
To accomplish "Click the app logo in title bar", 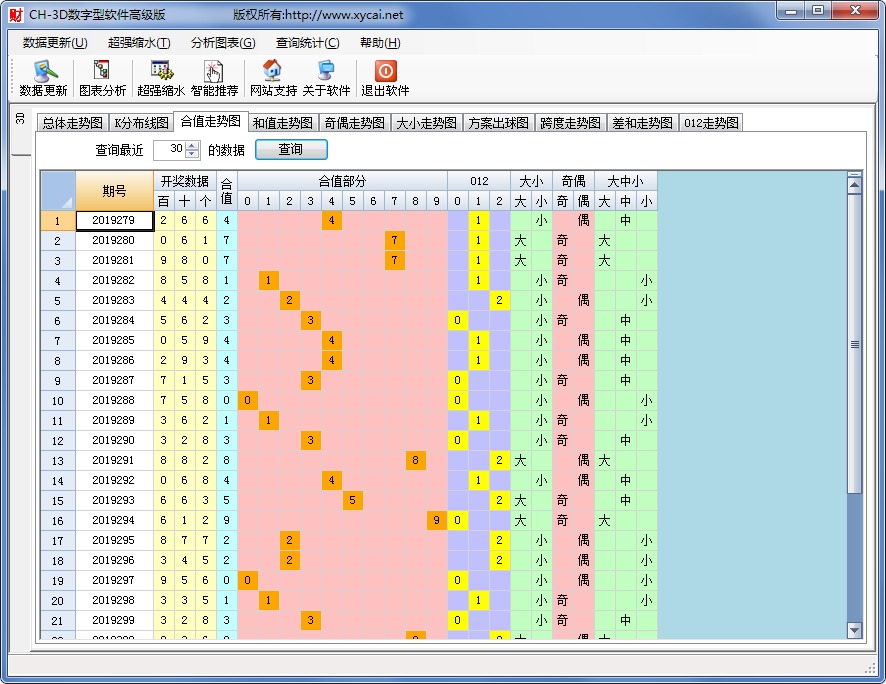I will click(15, 14).
